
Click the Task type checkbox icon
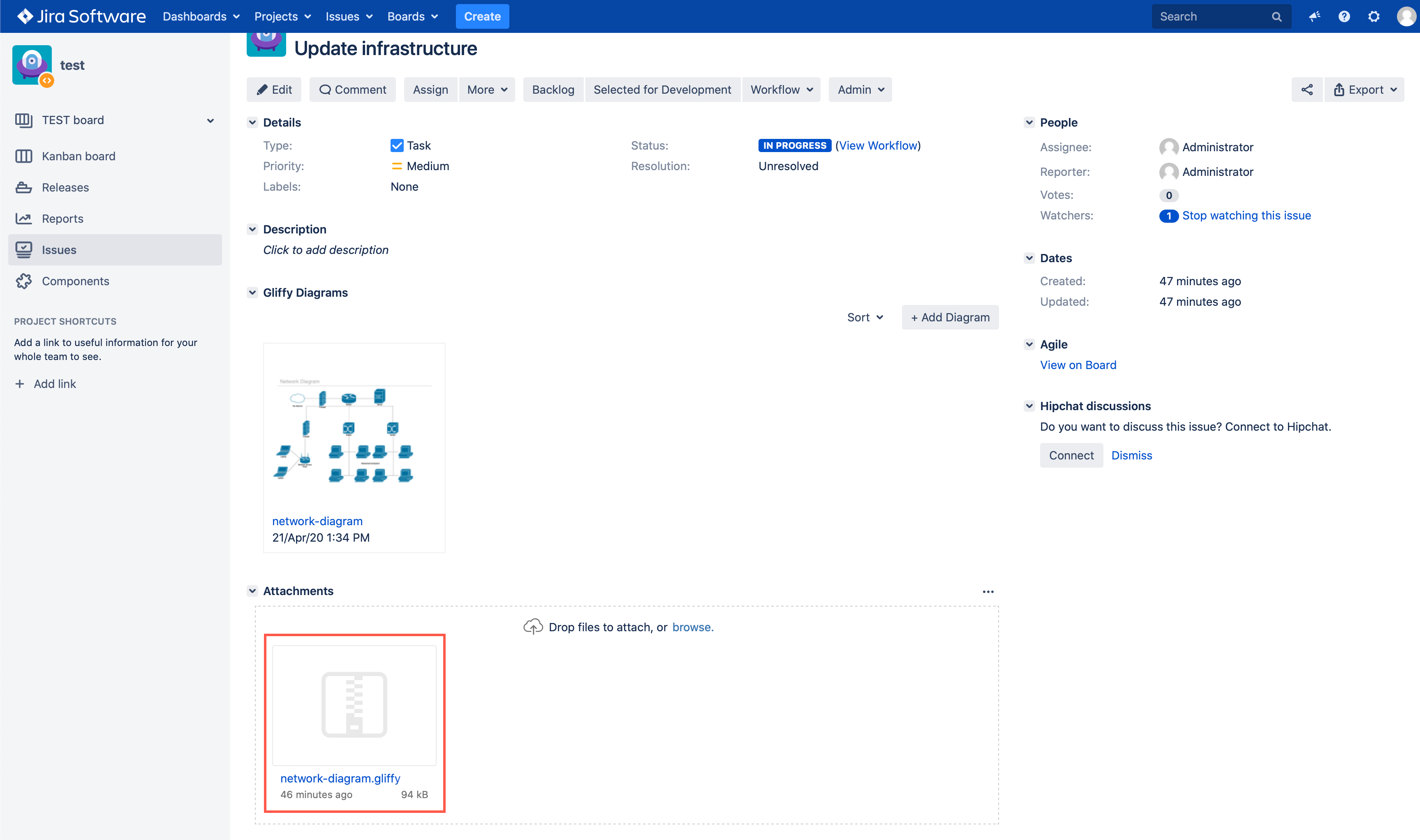click(x=396, y=145)
